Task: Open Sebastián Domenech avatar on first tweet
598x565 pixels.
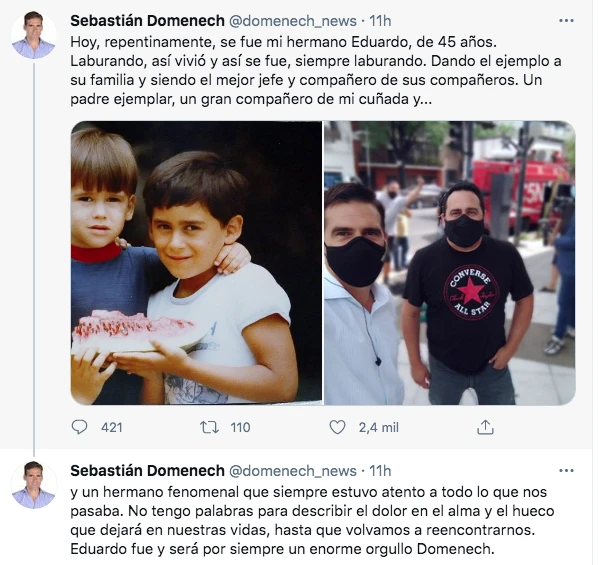Action: [x=34, y=35]
